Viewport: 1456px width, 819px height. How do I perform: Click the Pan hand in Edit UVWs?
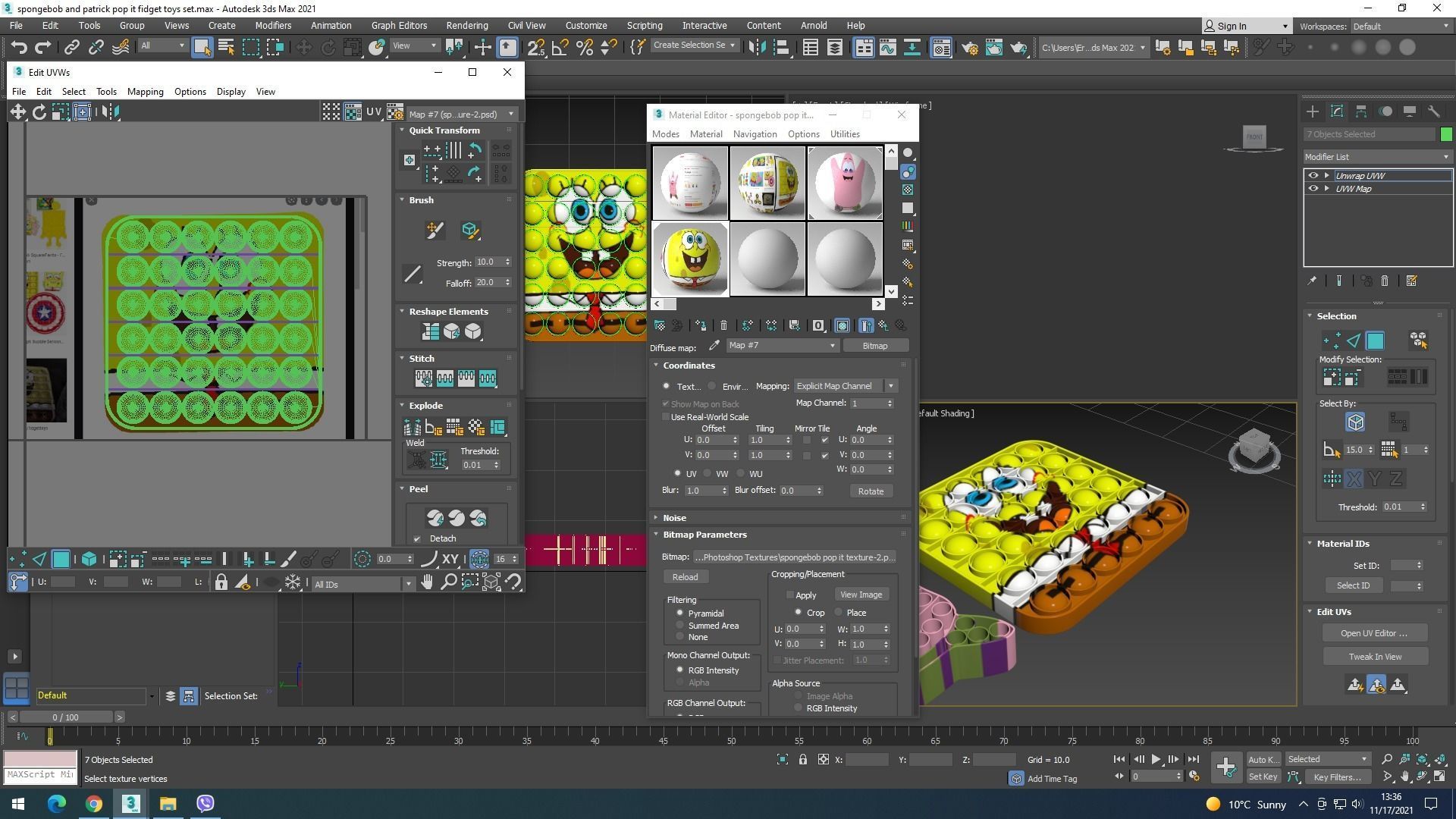(x=428, y=582)
